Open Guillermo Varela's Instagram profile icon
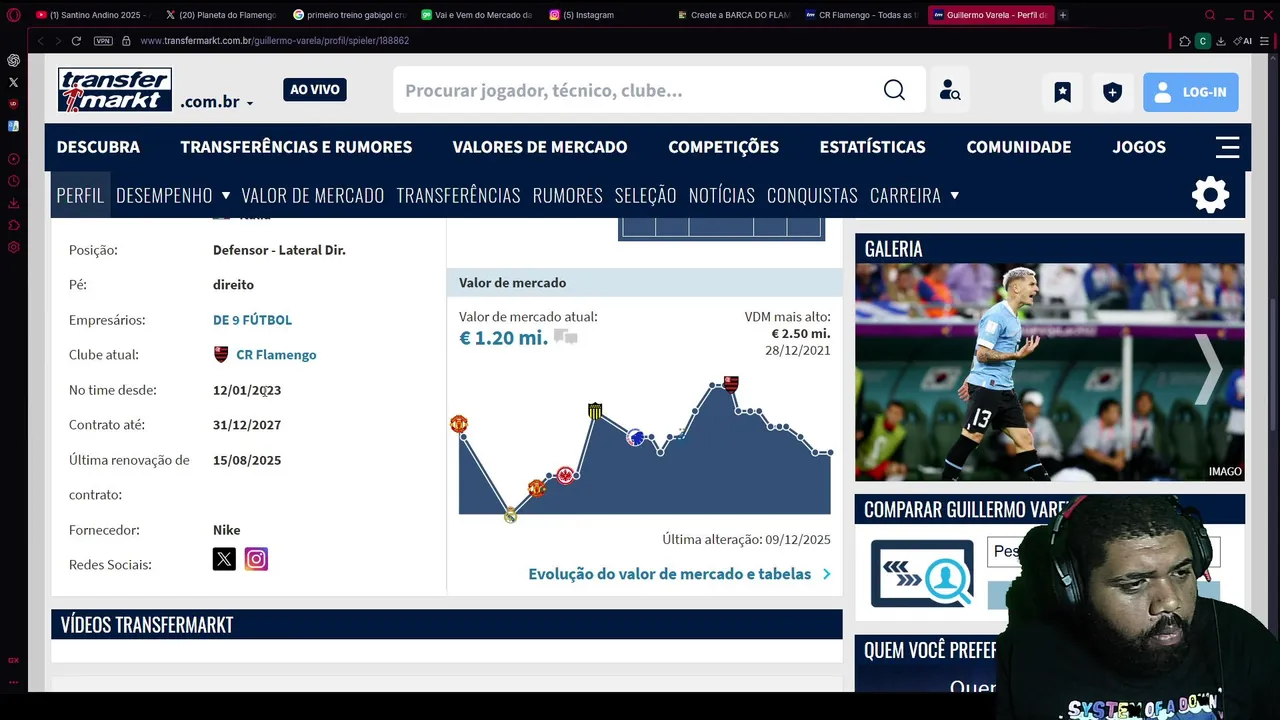This screenshot has width=1280, height=720. pos(256,559)
